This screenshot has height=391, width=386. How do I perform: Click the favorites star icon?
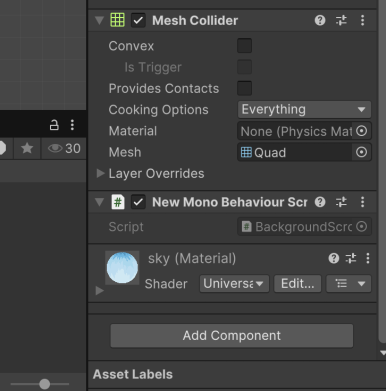coord(27,148)
